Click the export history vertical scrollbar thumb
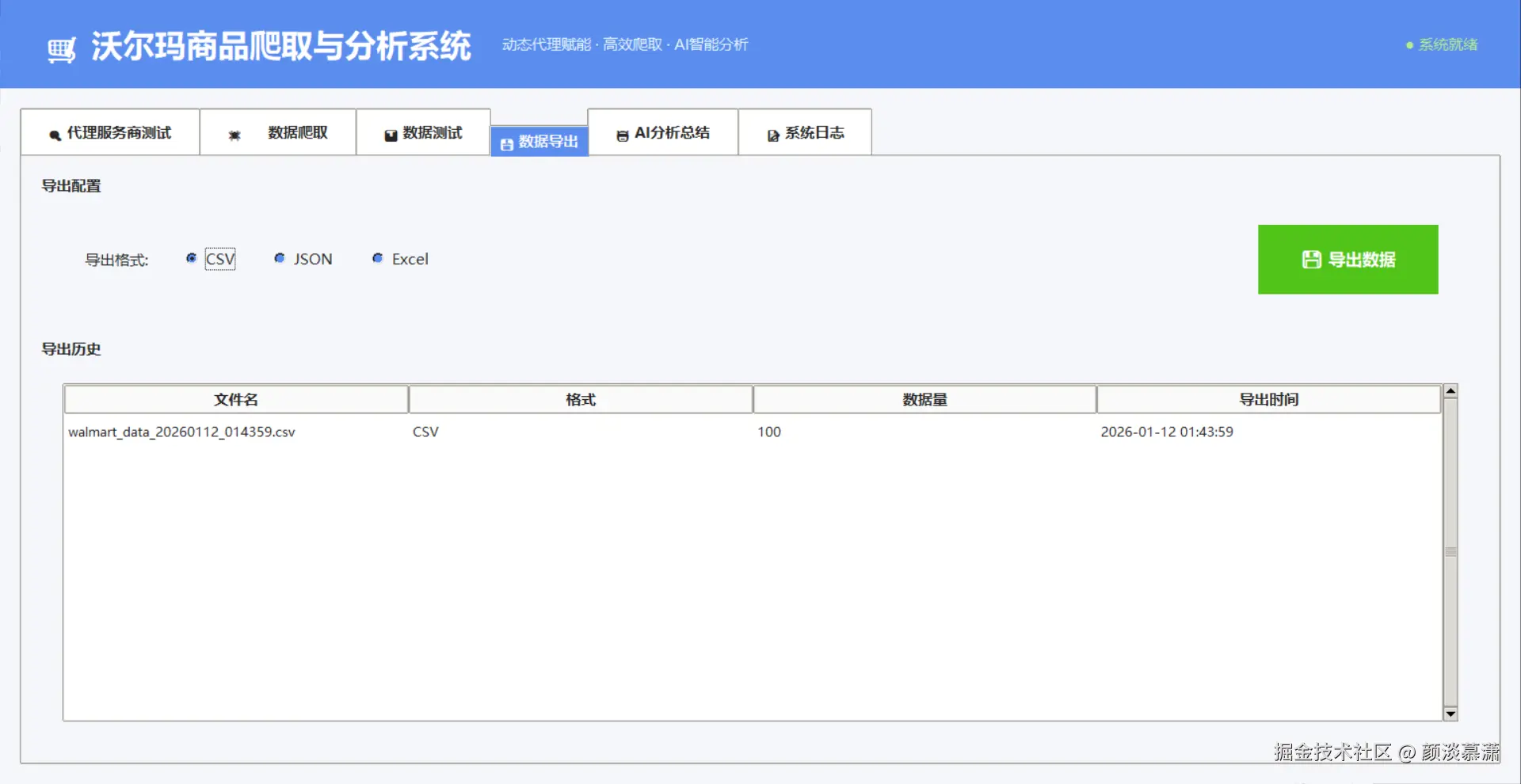1521x784 pixels. [x=1450, y=552]
